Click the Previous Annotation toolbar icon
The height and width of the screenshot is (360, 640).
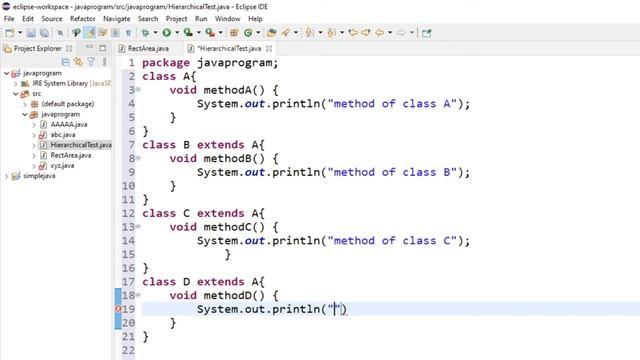click(x=331, y=33)
